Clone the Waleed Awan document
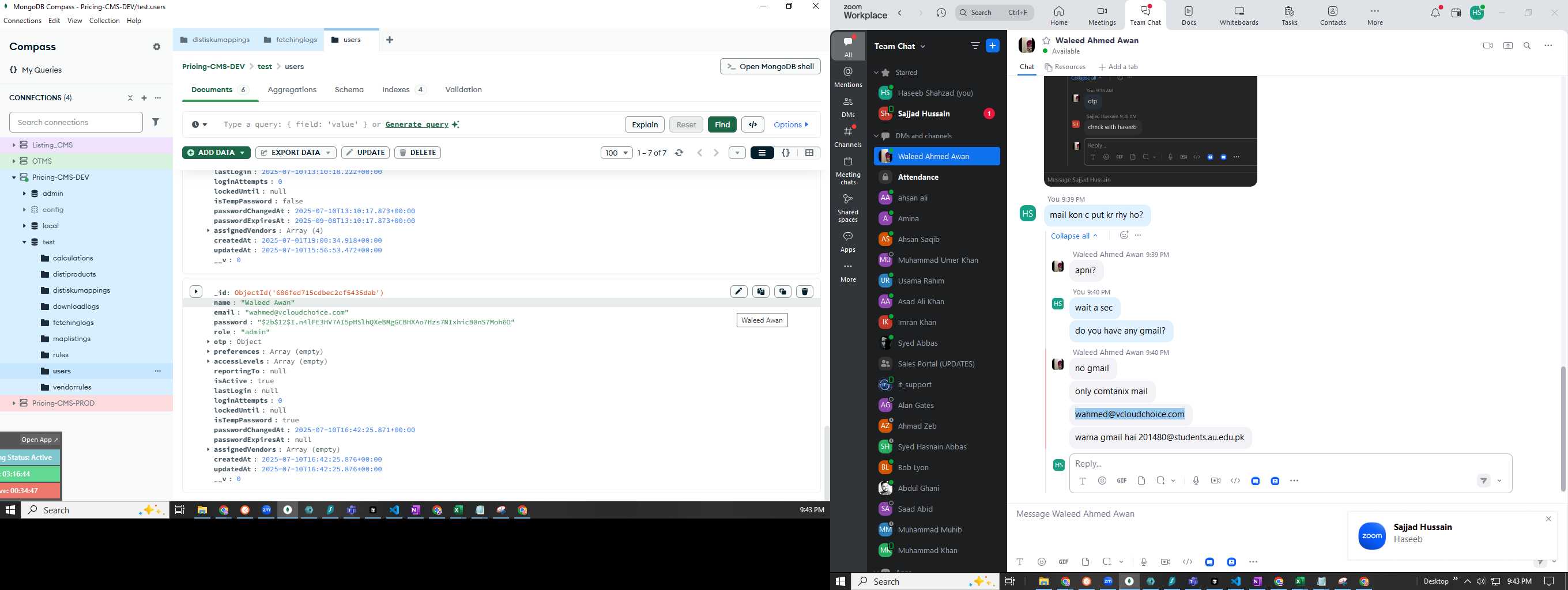The width and height of the screenshot is (1568, 590). 783,292
